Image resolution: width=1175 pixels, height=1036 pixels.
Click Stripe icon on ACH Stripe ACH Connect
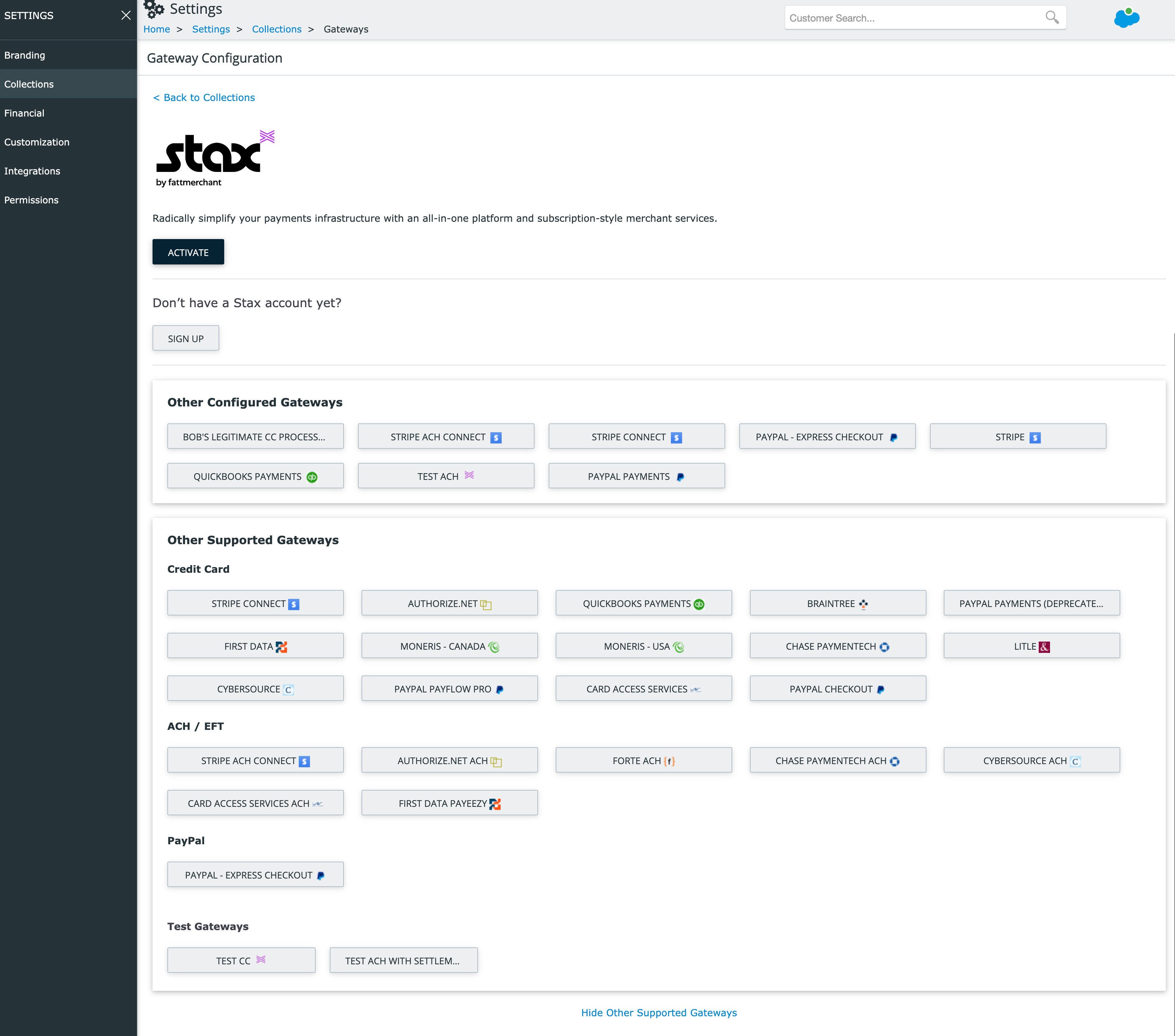304,762
